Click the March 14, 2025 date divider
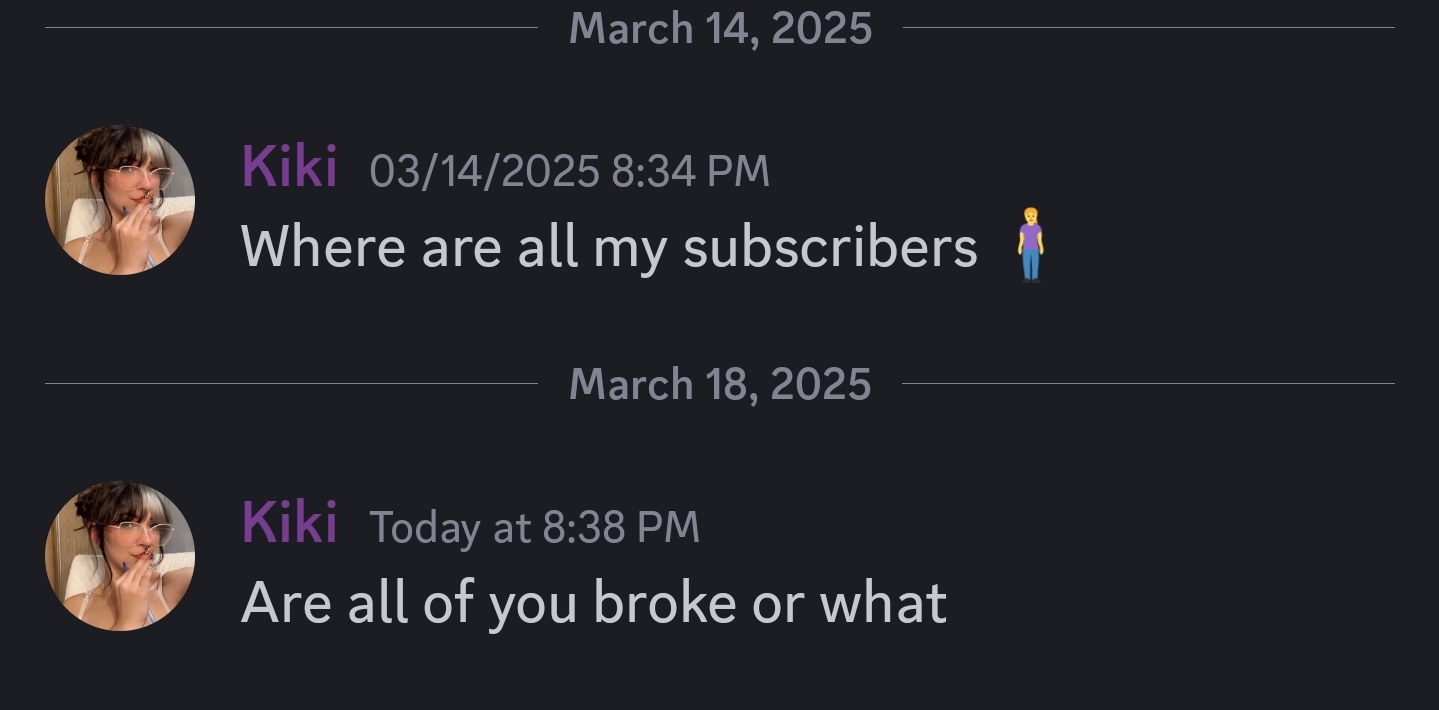Screen dimensions: 1439x710 pyautogui.click(x=720, y=28)
